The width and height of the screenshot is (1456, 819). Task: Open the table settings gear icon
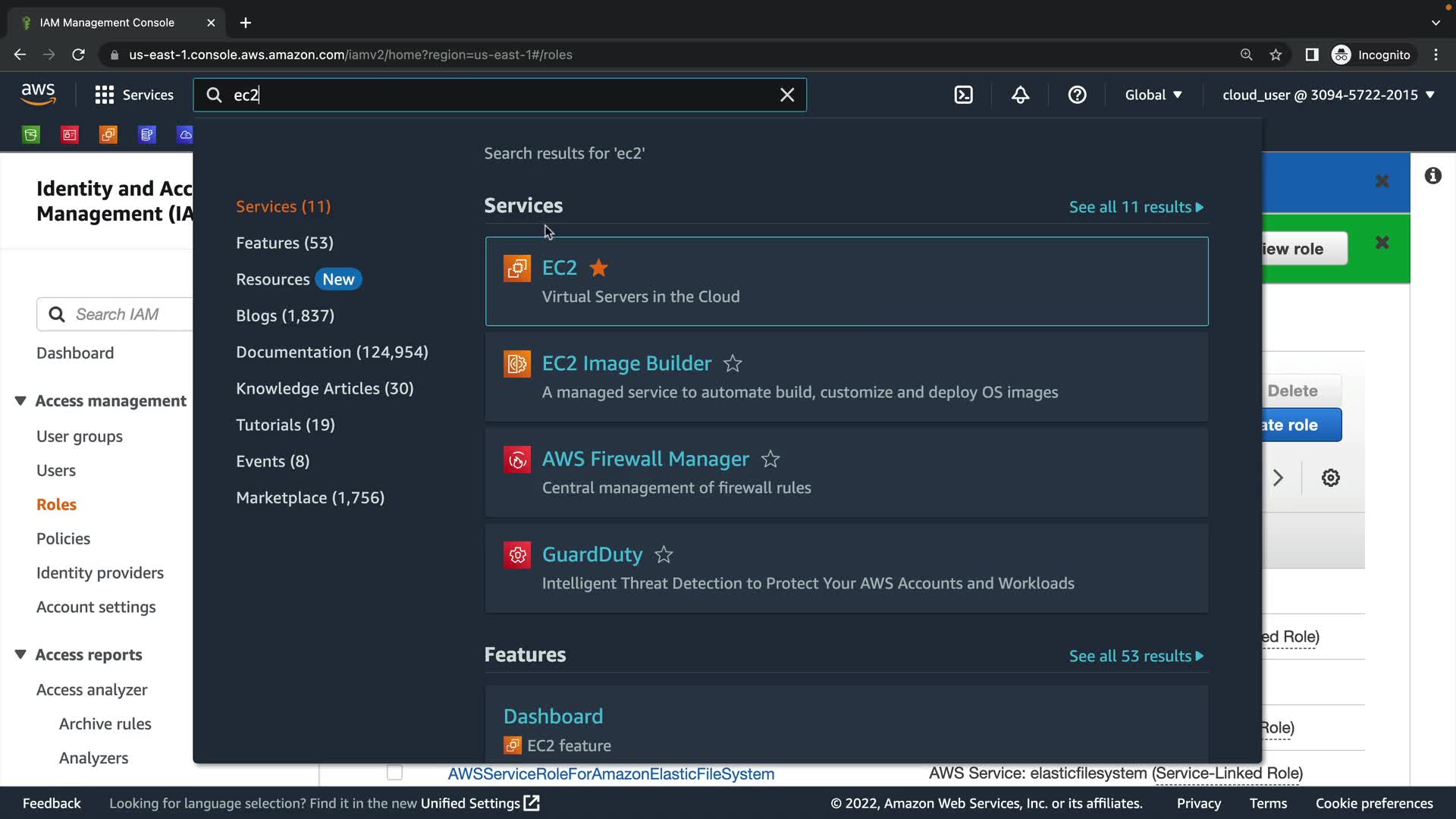click(1330, 478)
